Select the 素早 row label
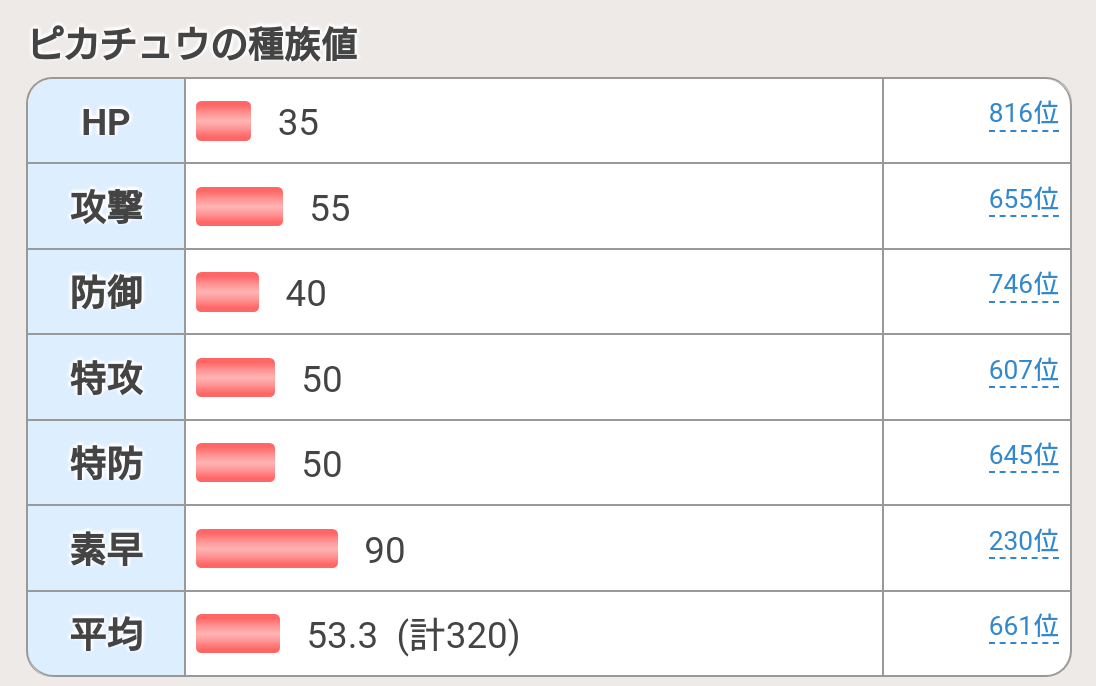The height and width of the screenshot is (686, 1096). coord(106,549)
